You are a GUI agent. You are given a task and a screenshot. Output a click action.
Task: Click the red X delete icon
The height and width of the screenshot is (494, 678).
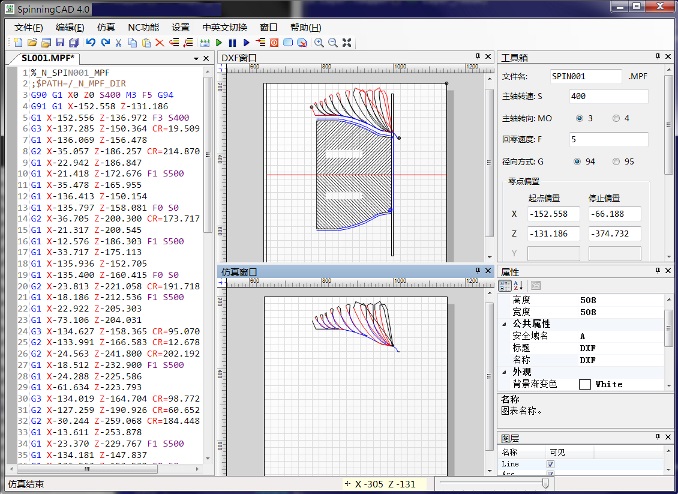coord(160,43)
